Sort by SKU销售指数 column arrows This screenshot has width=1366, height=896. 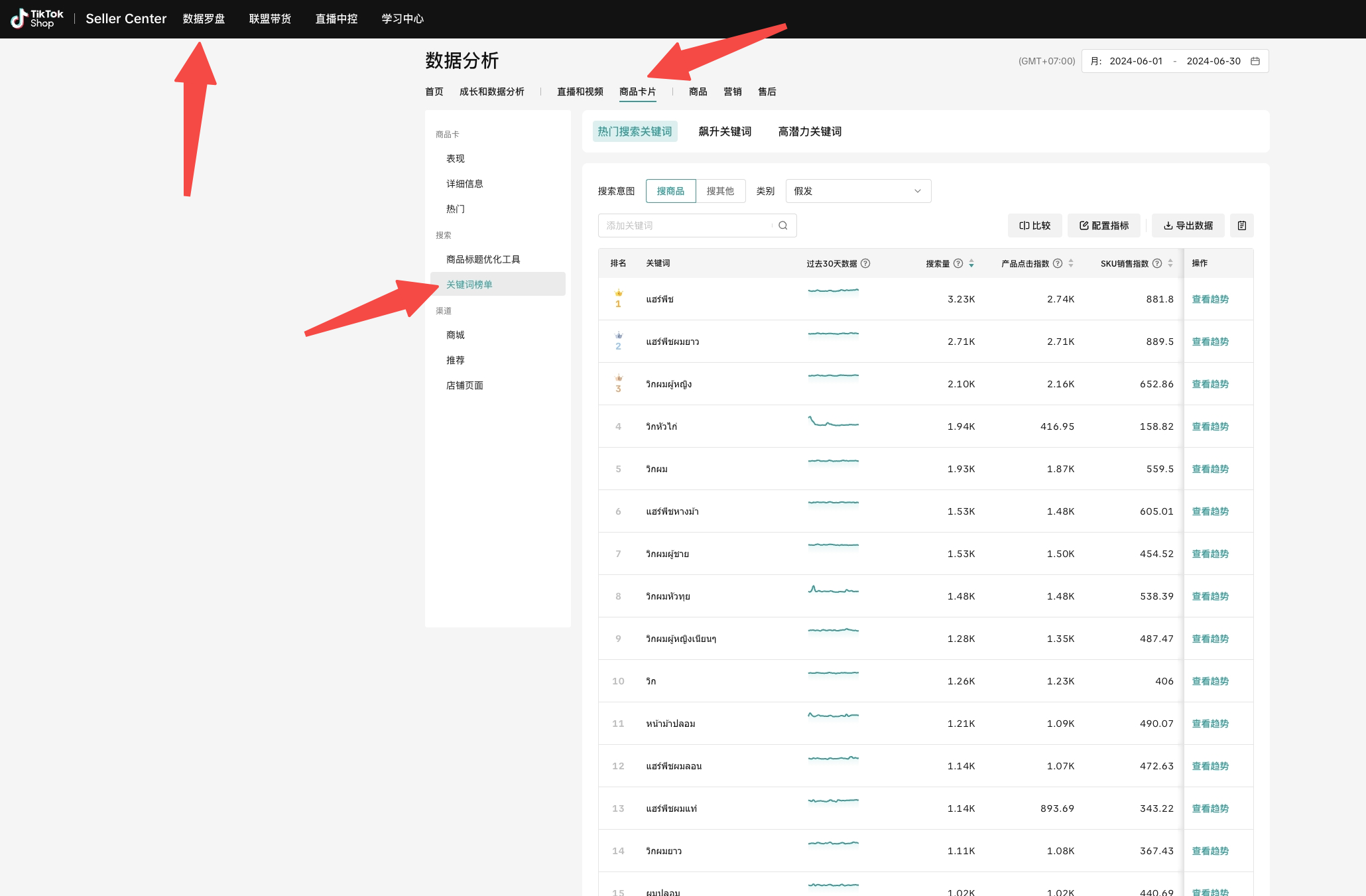tap(1170, 263)
